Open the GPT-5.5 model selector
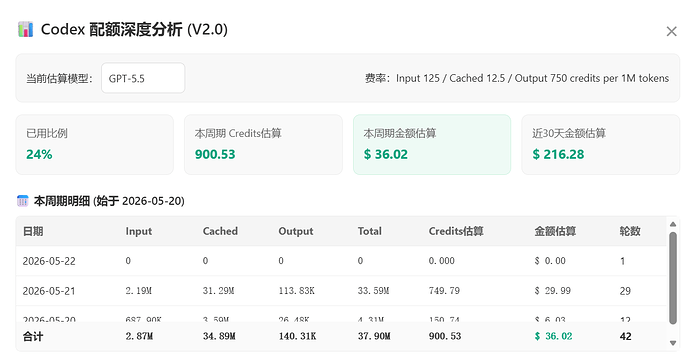This screenshot has height=362, width=690. 143,78
